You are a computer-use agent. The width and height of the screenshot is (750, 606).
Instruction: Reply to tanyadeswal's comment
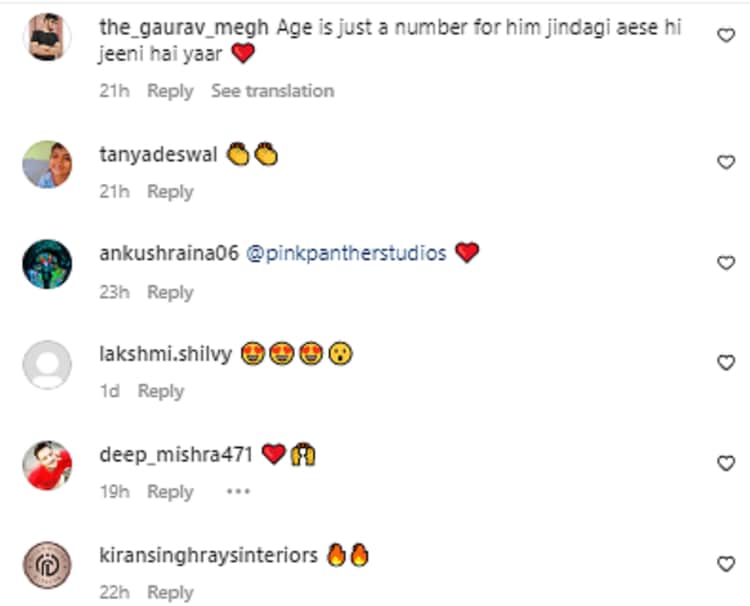(170, 192)
